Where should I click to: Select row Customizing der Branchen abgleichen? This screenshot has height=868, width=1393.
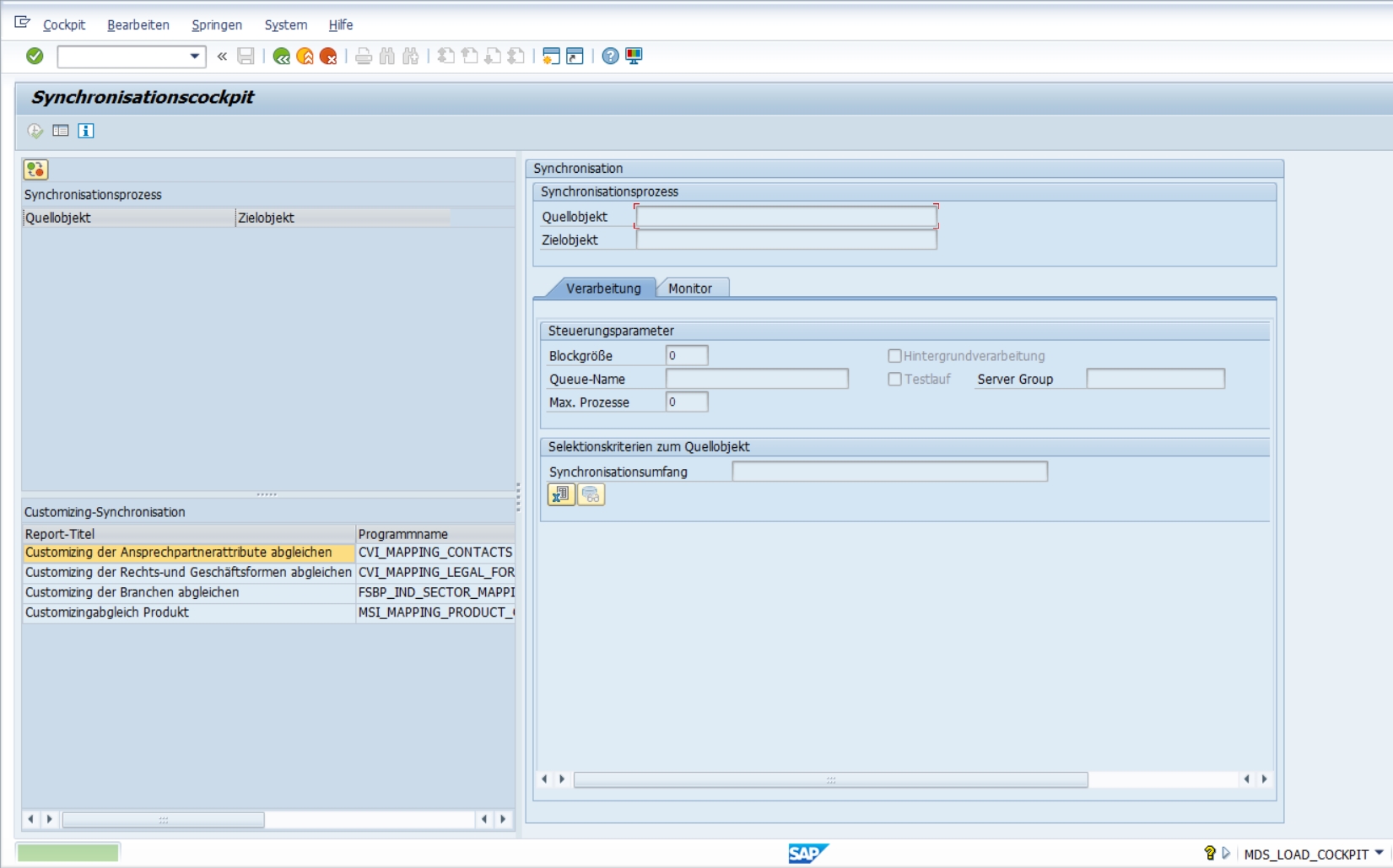pos(189,592)
